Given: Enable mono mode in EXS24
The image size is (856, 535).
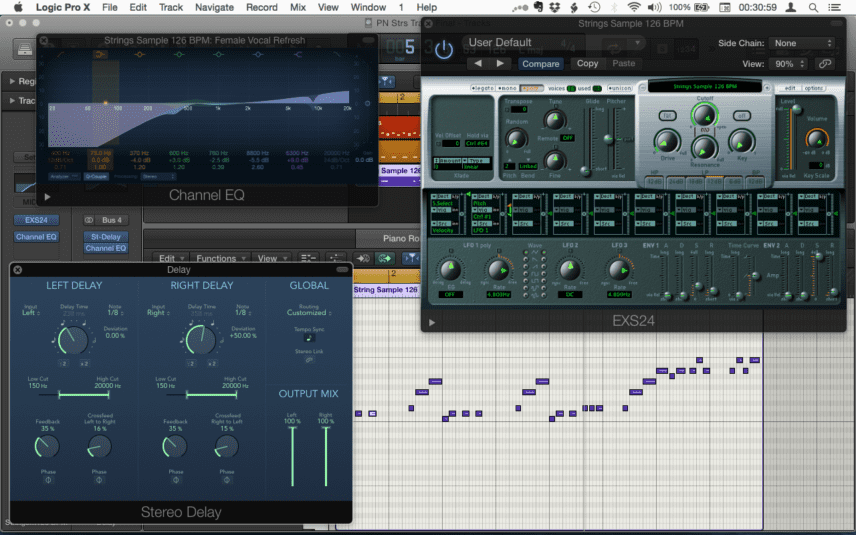Looking at the screenshot, I should pos(507,88).
